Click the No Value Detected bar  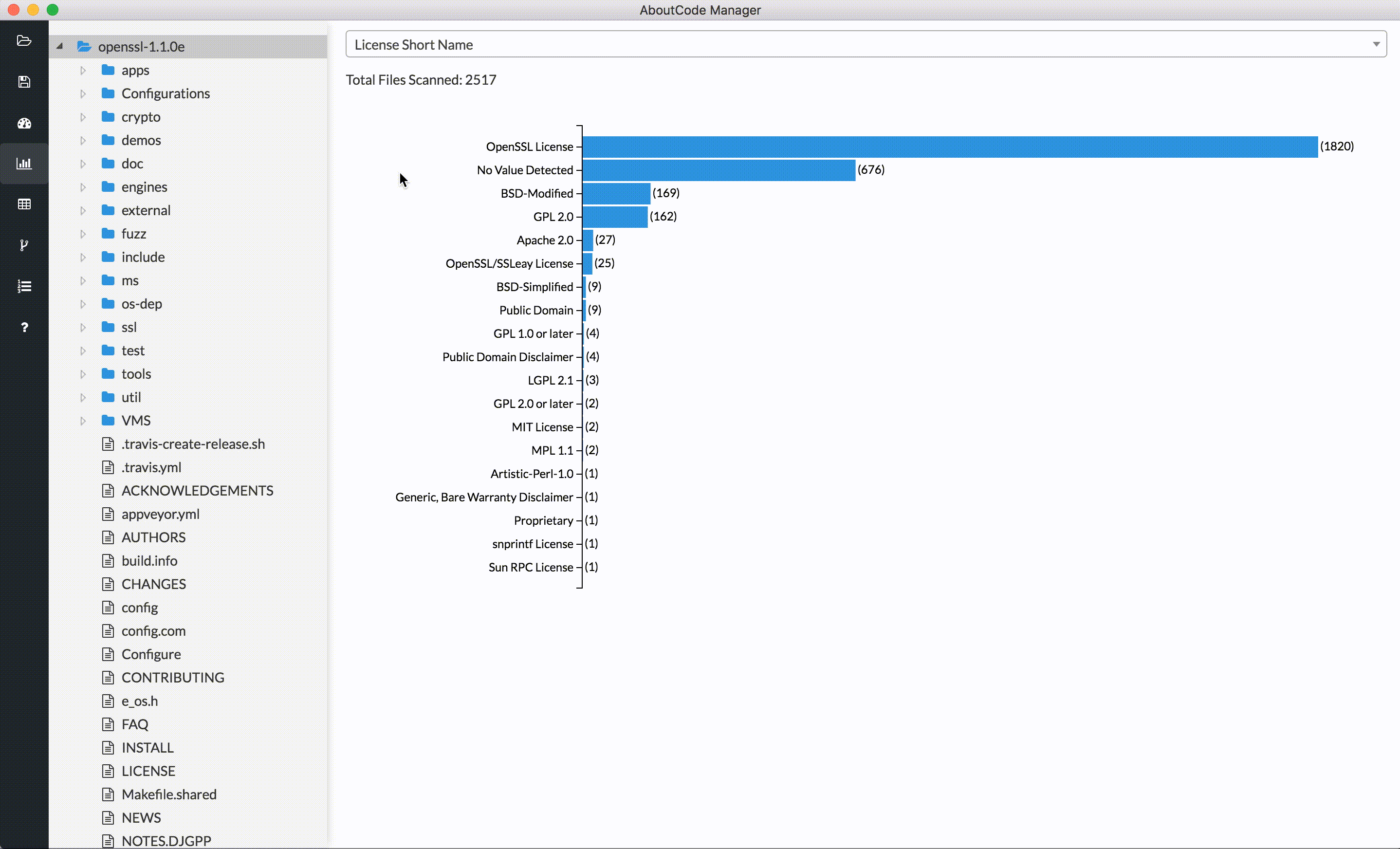point(718,170)
